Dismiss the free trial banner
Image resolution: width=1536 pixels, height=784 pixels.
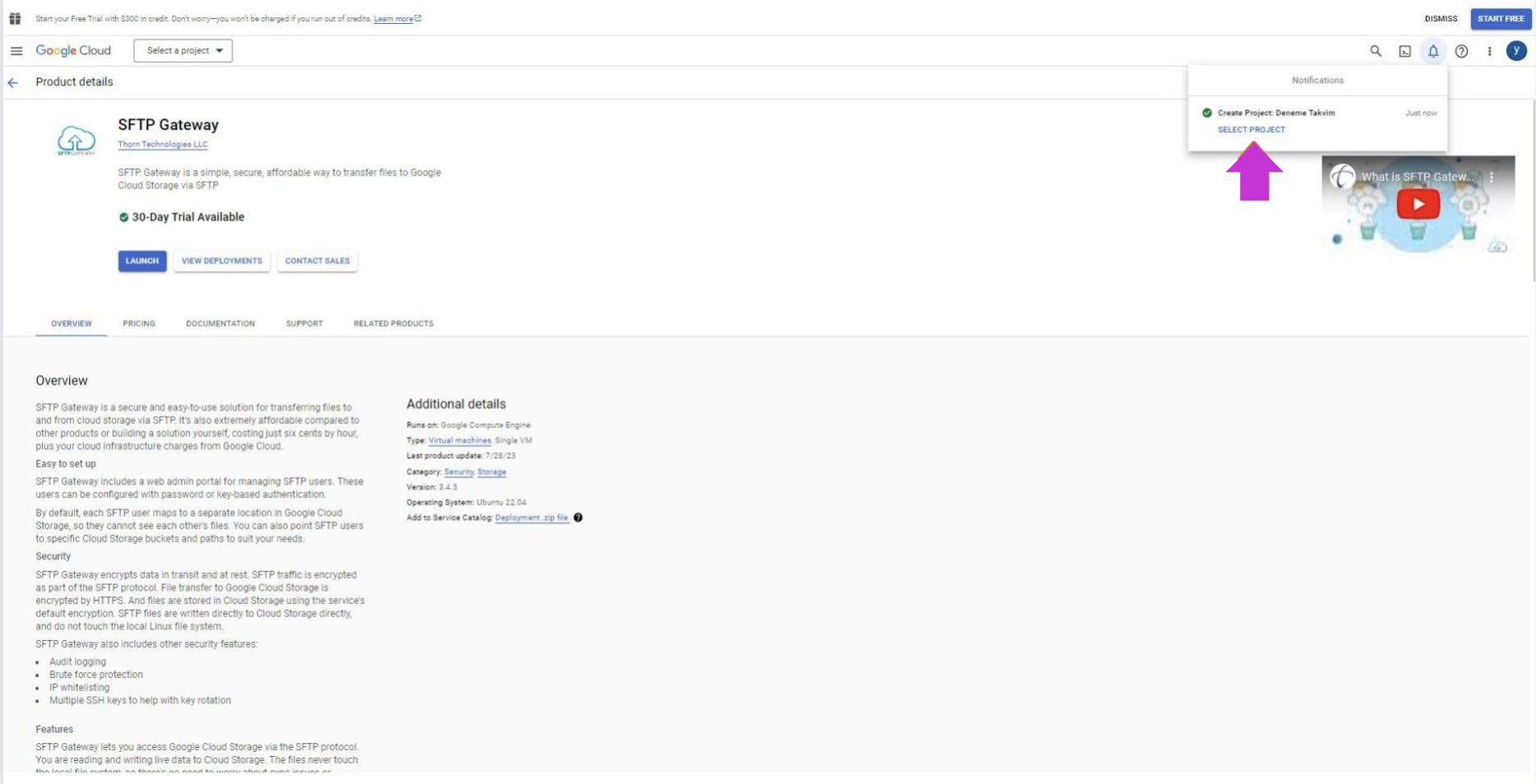tap(1441, 18)
